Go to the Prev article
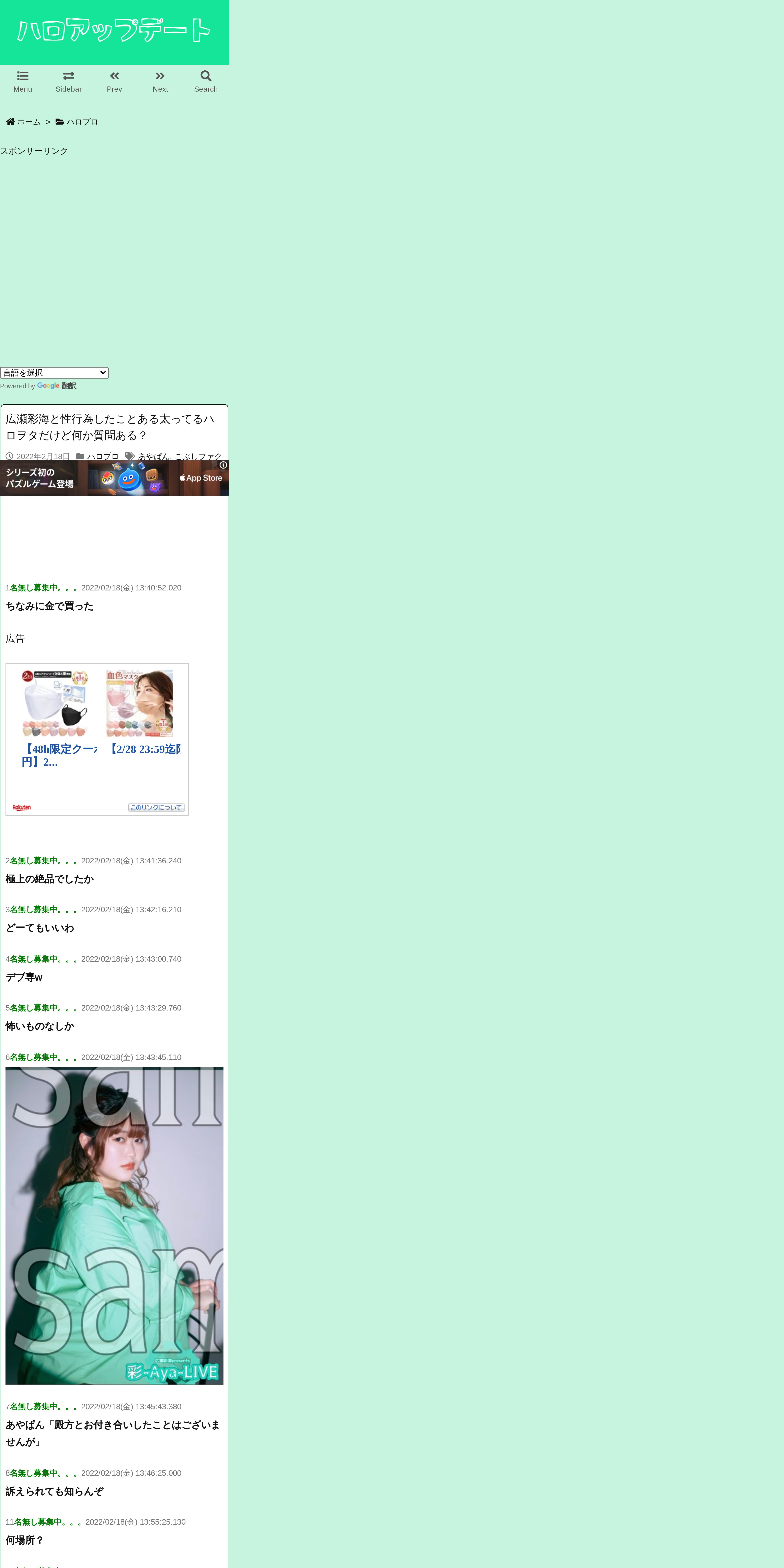 [114, 82]
